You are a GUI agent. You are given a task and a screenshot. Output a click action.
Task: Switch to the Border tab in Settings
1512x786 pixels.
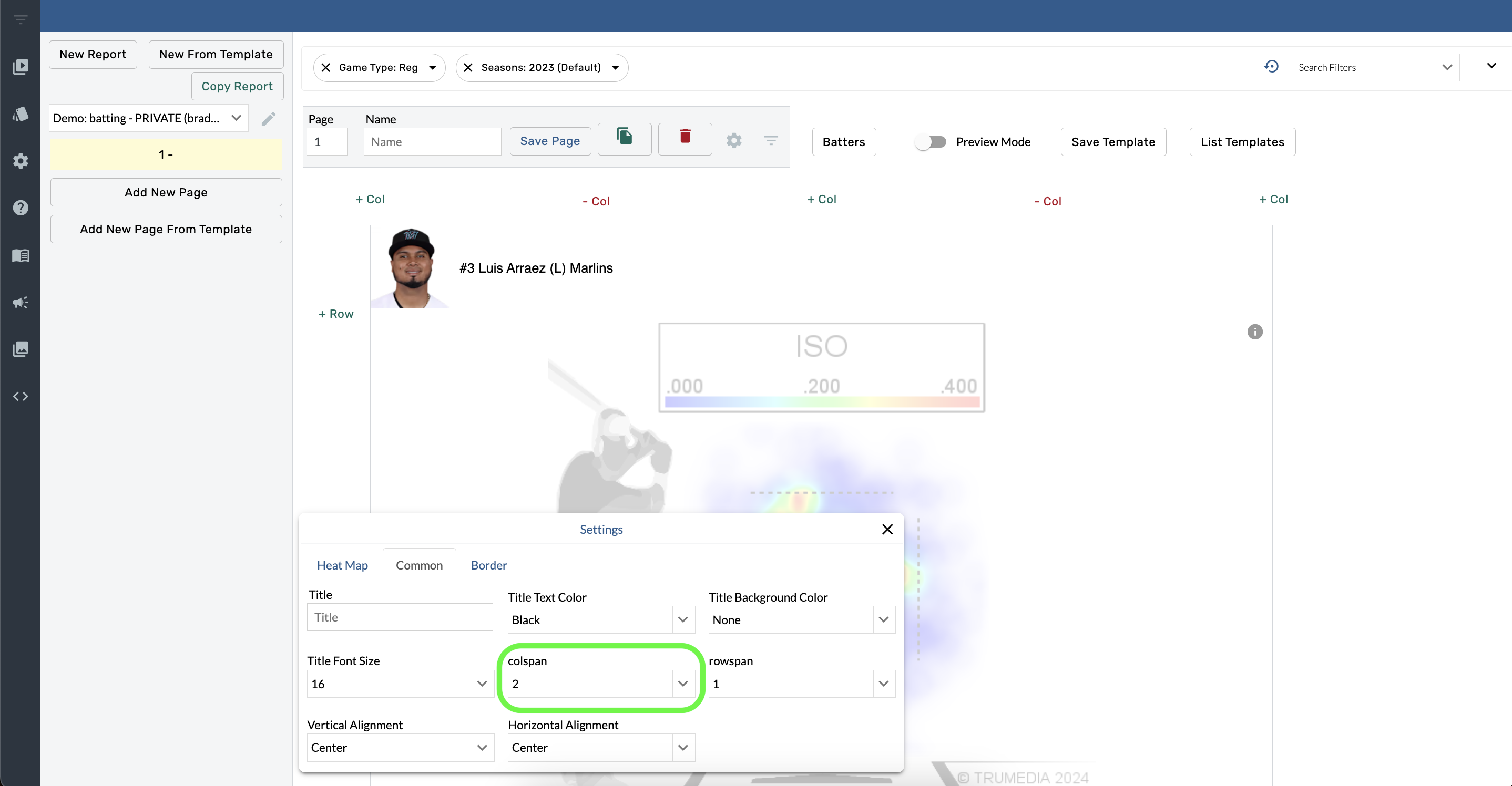(x=488, y=565)
